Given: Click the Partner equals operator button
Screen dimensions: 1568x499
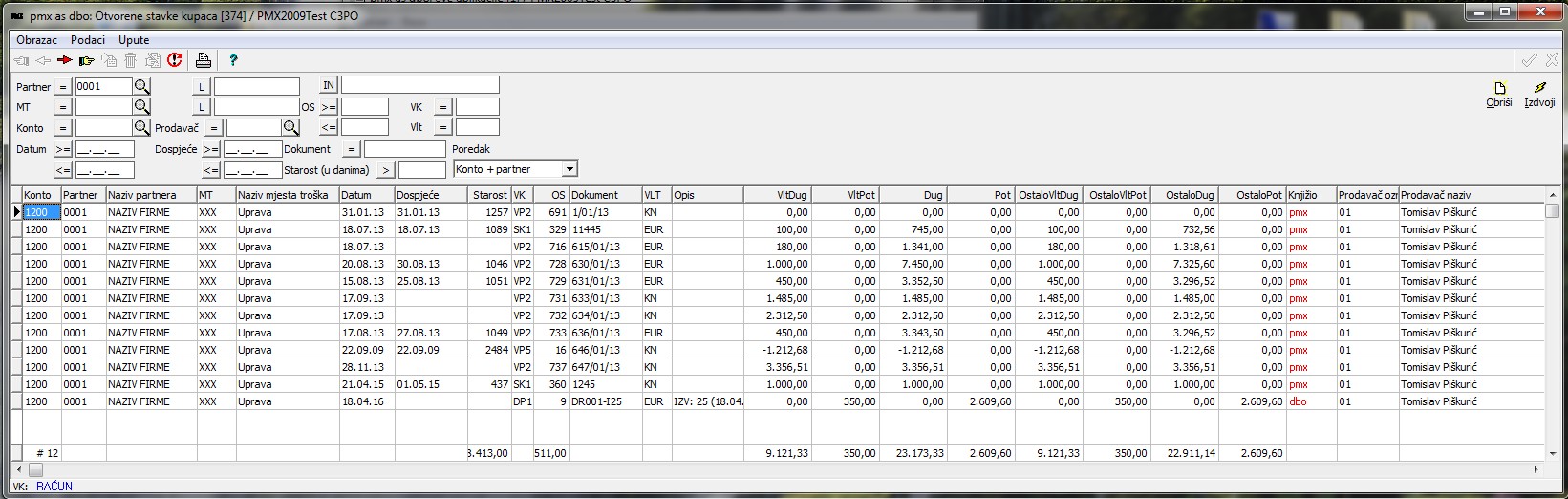Looking at the screenshot, I should tap(63, 87).
